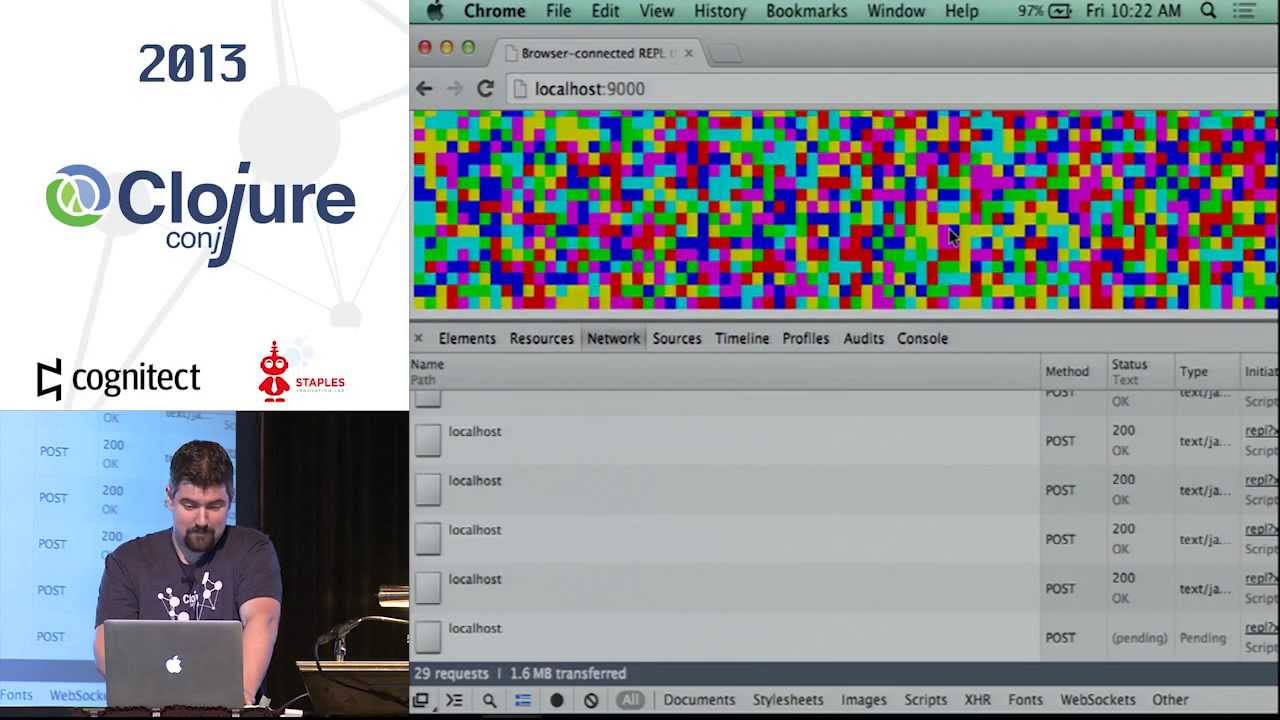This screenshot has height=720, width=1280.
Task: Filter requests by XHR
Action: tap(978, 700)
